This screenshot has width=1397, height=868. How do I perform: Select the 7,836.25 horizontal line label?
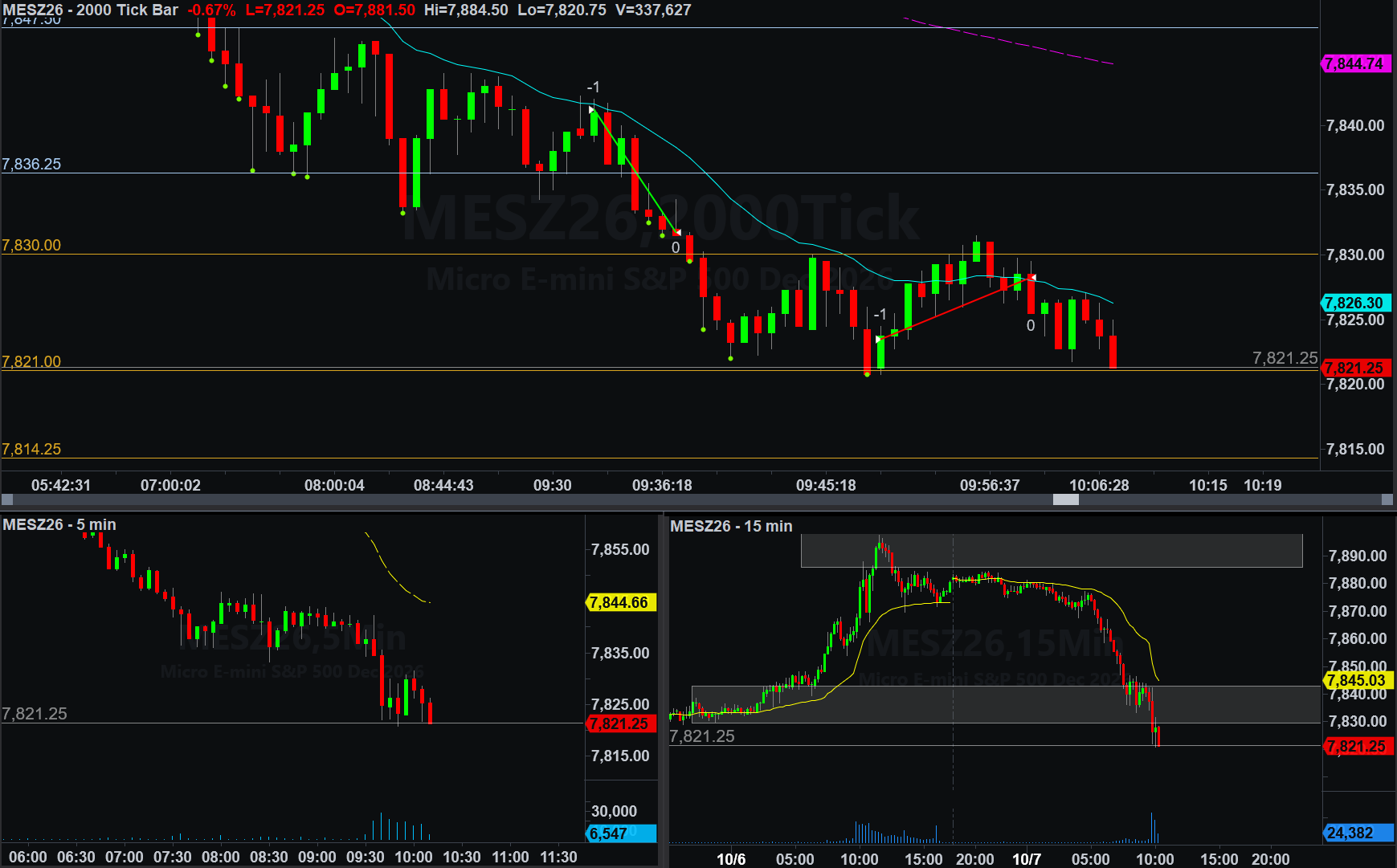(31, 164)
